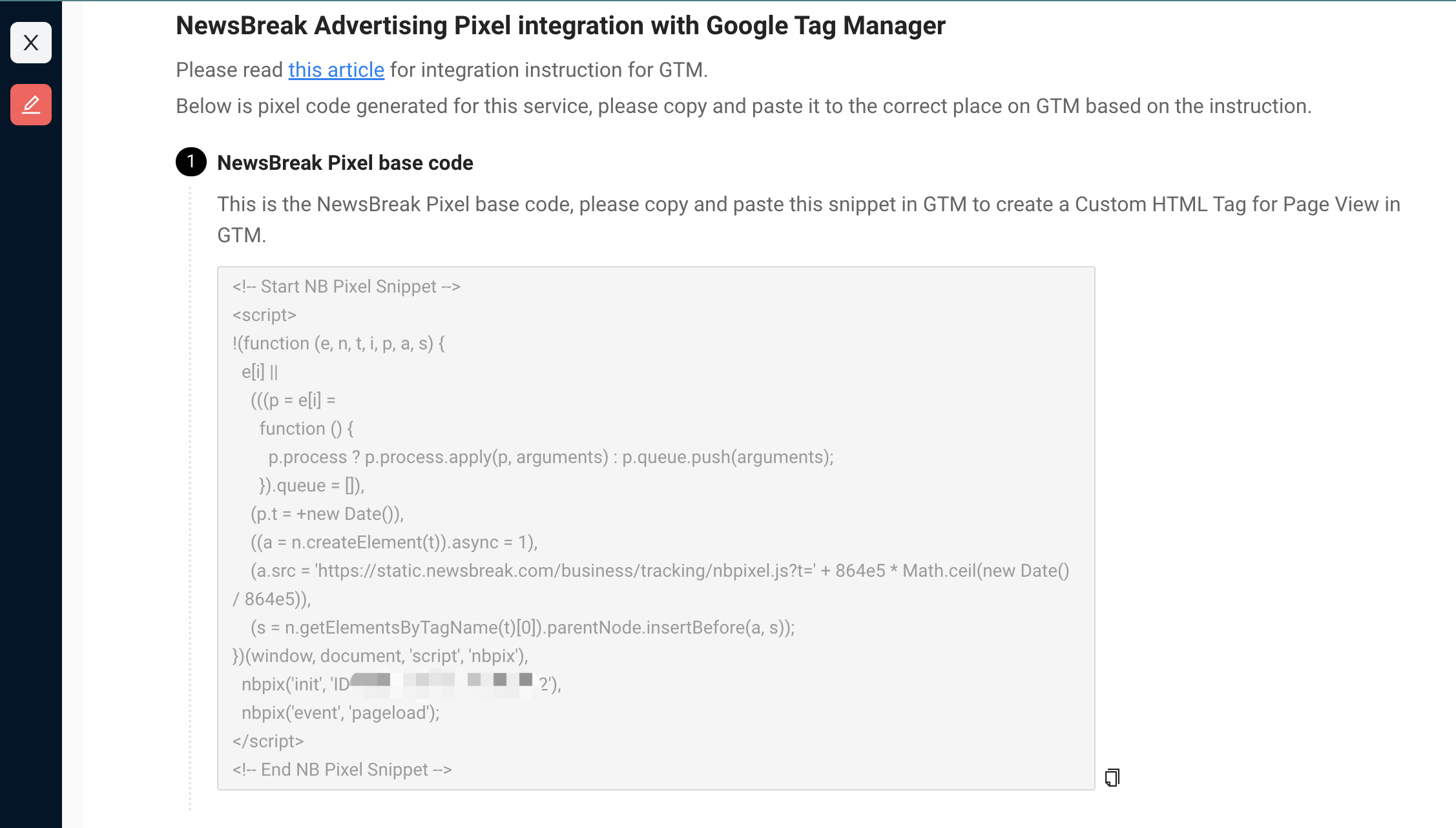Screen dimensions: 1456x828
Task: Open the "this article" GTM instructions link
Action: pos(336,70)
